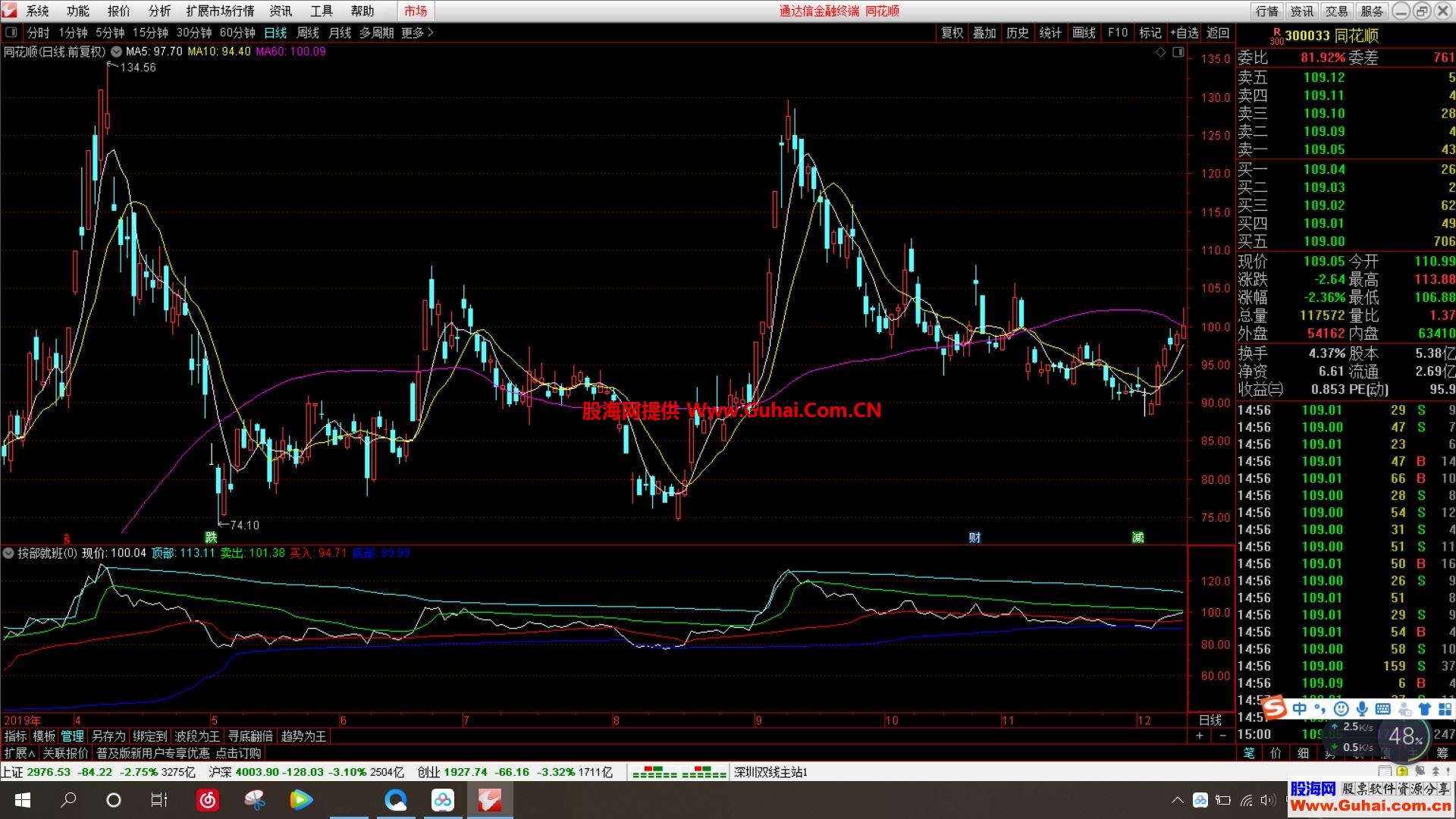Expand the 更多 periods dropdown
The image size is (1456, 819).
417,33
